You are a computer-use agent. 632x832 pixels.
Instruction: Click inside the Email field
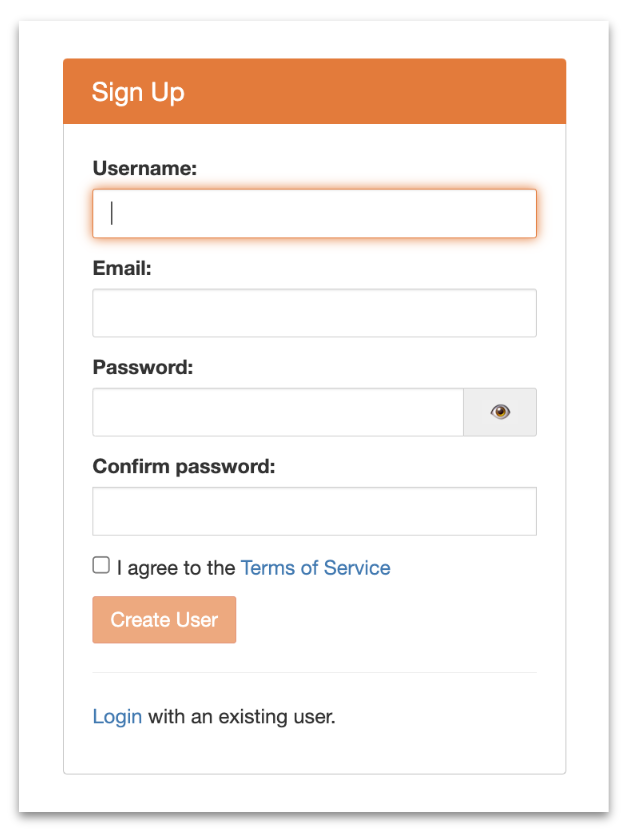tap(314, 312)
